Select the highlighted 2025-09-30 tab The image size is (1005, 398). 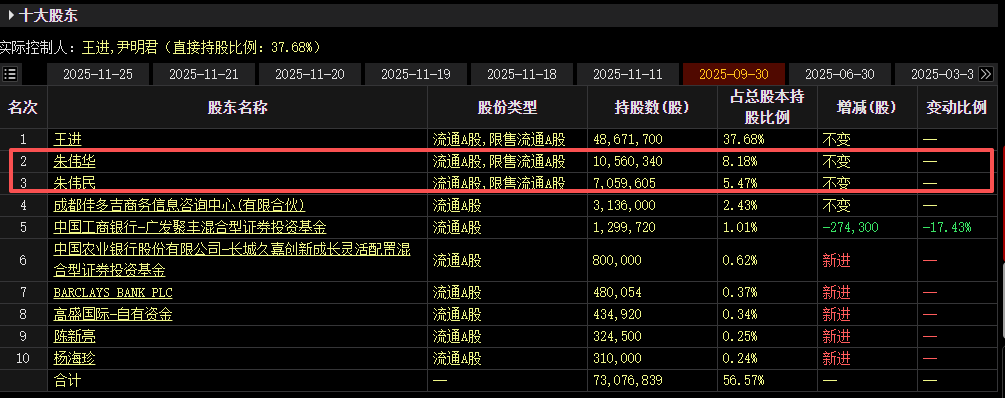(x=734, y=74)
